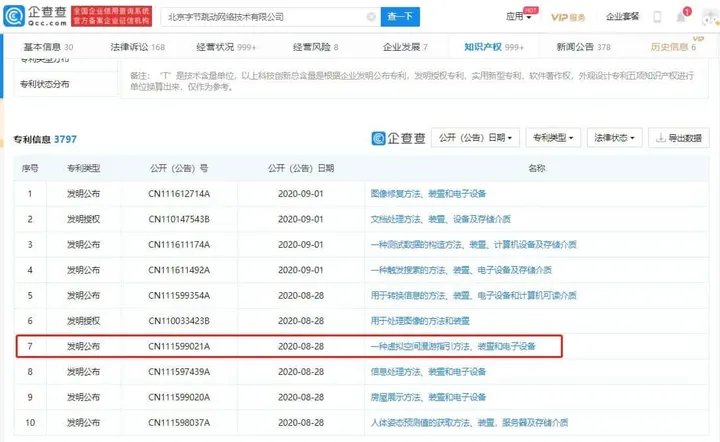Click the 名称 column header
The image size is (720, 442).
point(537,168)
